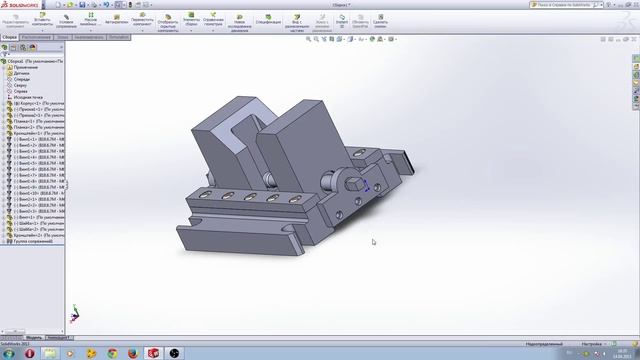
Task: Switch to the Анализировать command tab
Action: tap(89, 37)
